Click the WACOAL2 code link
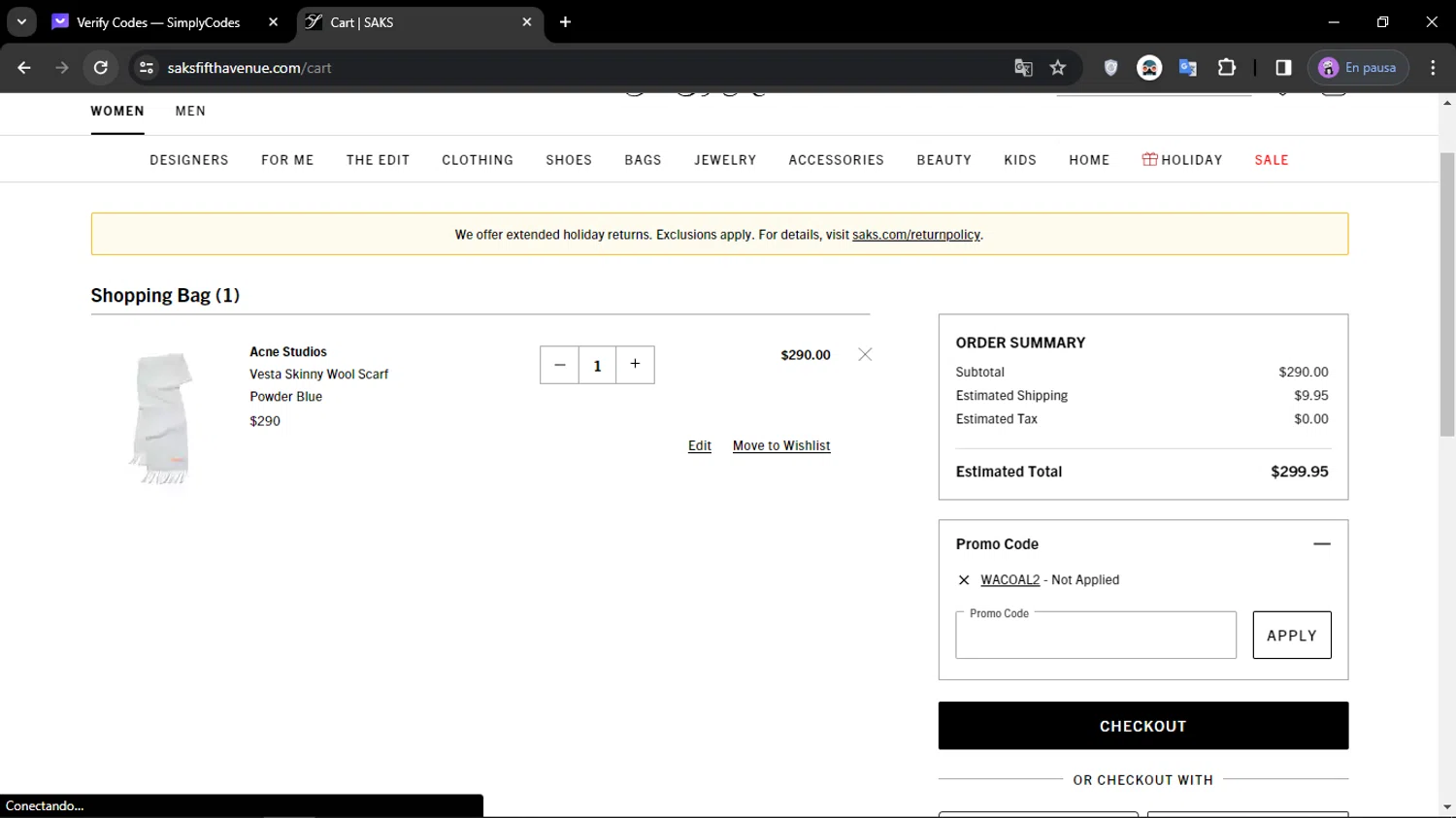Viewport: 1456px width, 818px height. [x=1009, y=579]
